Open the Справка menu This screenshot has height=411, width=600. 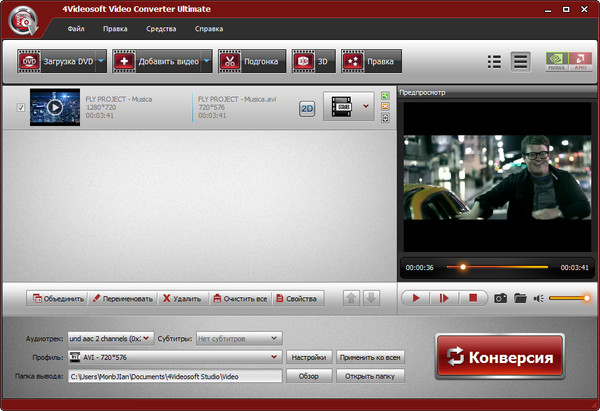(x=209, y=29)
